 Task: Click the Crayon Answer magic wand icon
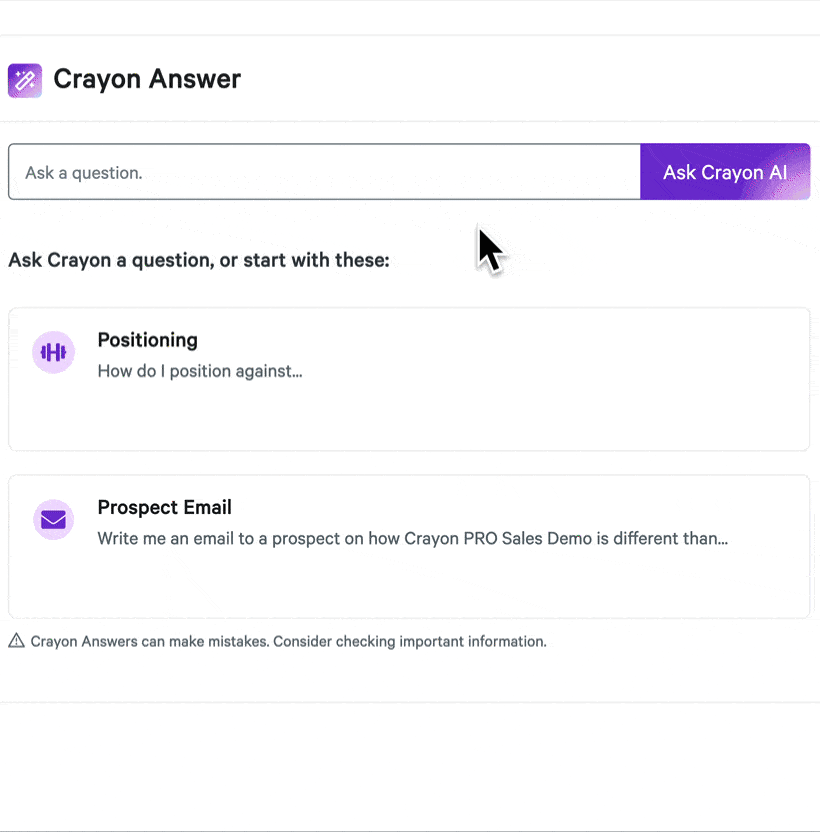click(25, 81)
